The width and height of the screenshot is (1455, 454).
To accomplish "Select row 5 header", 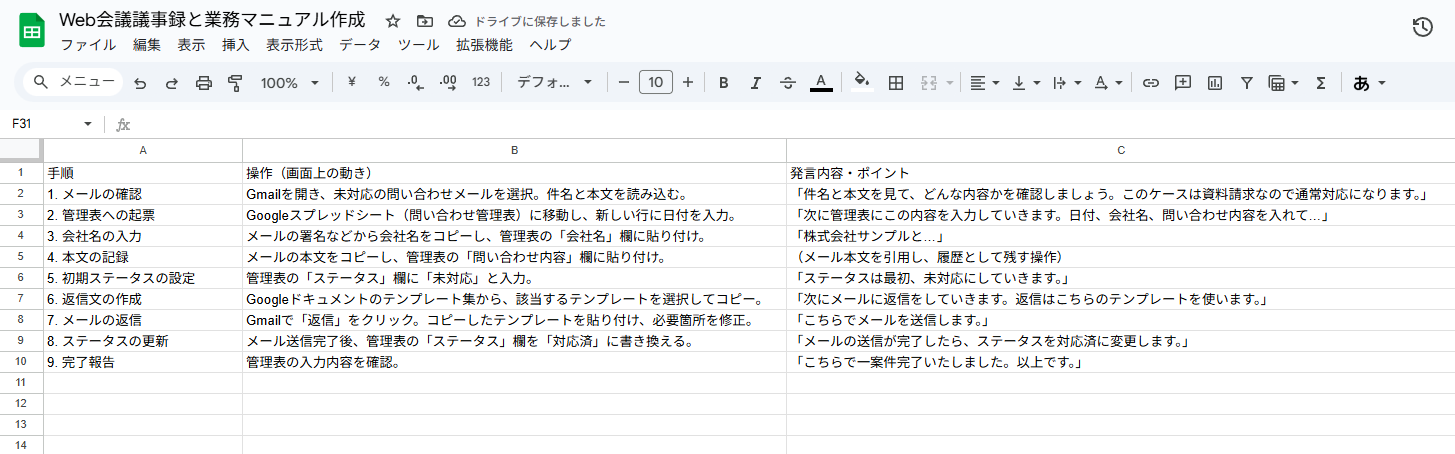I will (x=21, y=257).
